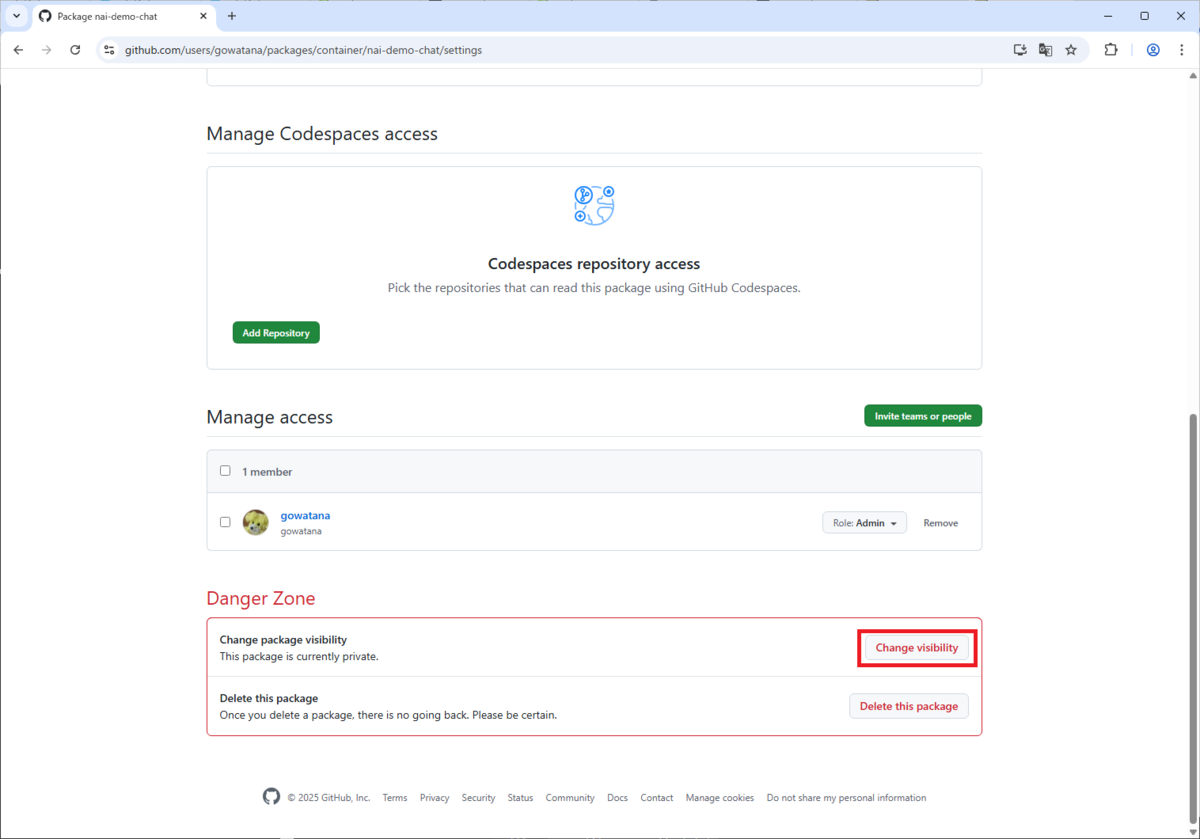Click Delete this package button
Viewport: 1200px width, 839px height.
909,706
